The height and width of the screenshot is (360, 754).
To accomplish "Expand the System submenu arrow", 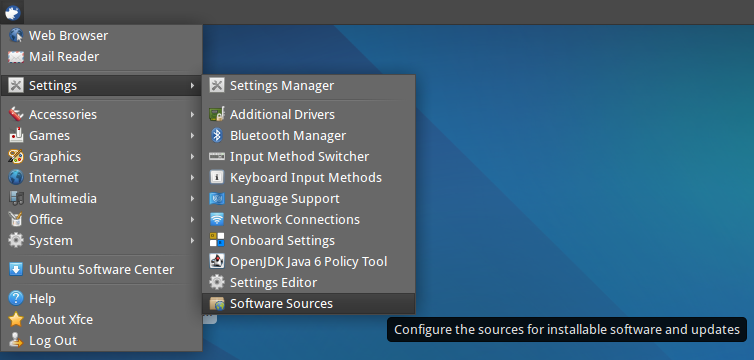I will [192, 240].
